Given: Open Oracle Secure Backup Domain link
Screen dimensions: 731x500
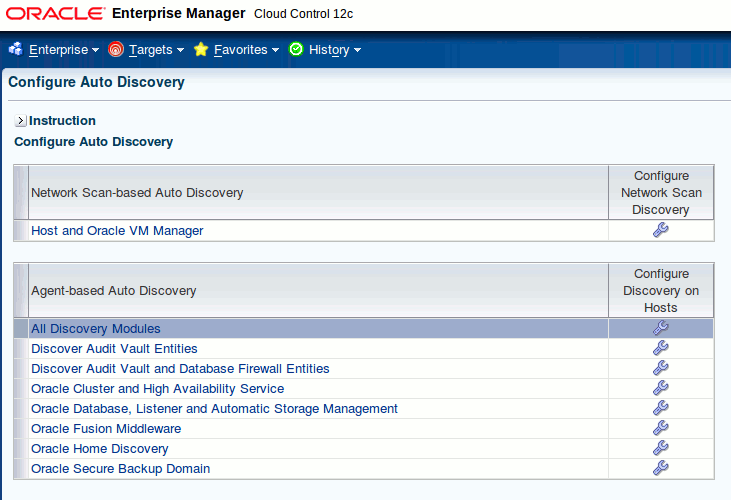Looking at the screenshot, I should (x=120, y=469).
